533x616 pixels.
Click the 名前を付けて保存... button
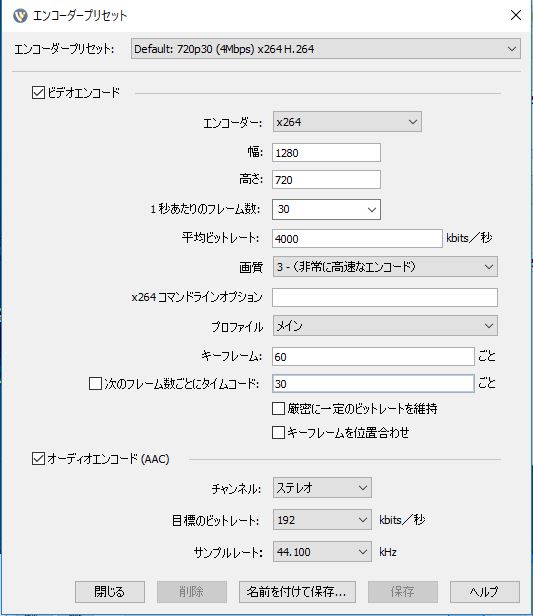(x=297, y=592)
